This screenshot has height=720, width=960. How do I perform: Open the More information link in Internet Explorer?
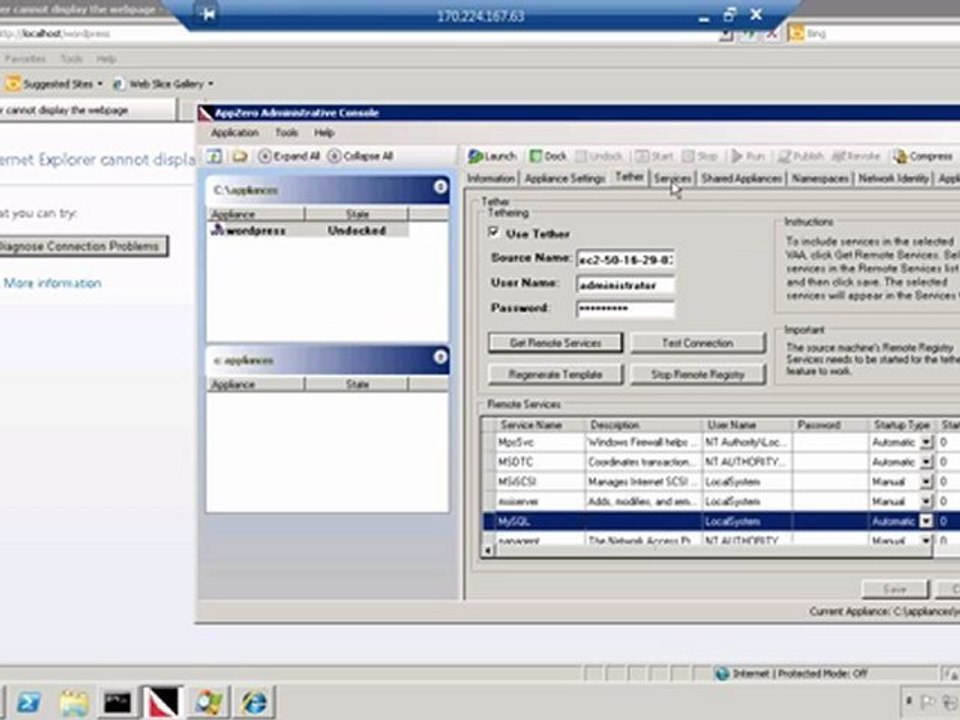click(52, 283)
